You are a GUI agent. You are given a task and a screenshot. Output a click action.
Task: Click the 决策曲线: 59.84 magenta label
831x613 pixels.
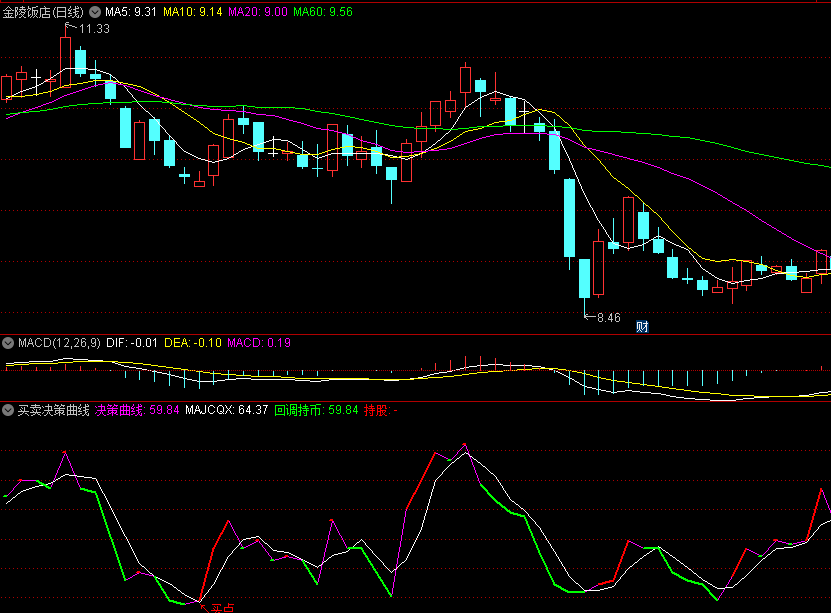point(137,410)
